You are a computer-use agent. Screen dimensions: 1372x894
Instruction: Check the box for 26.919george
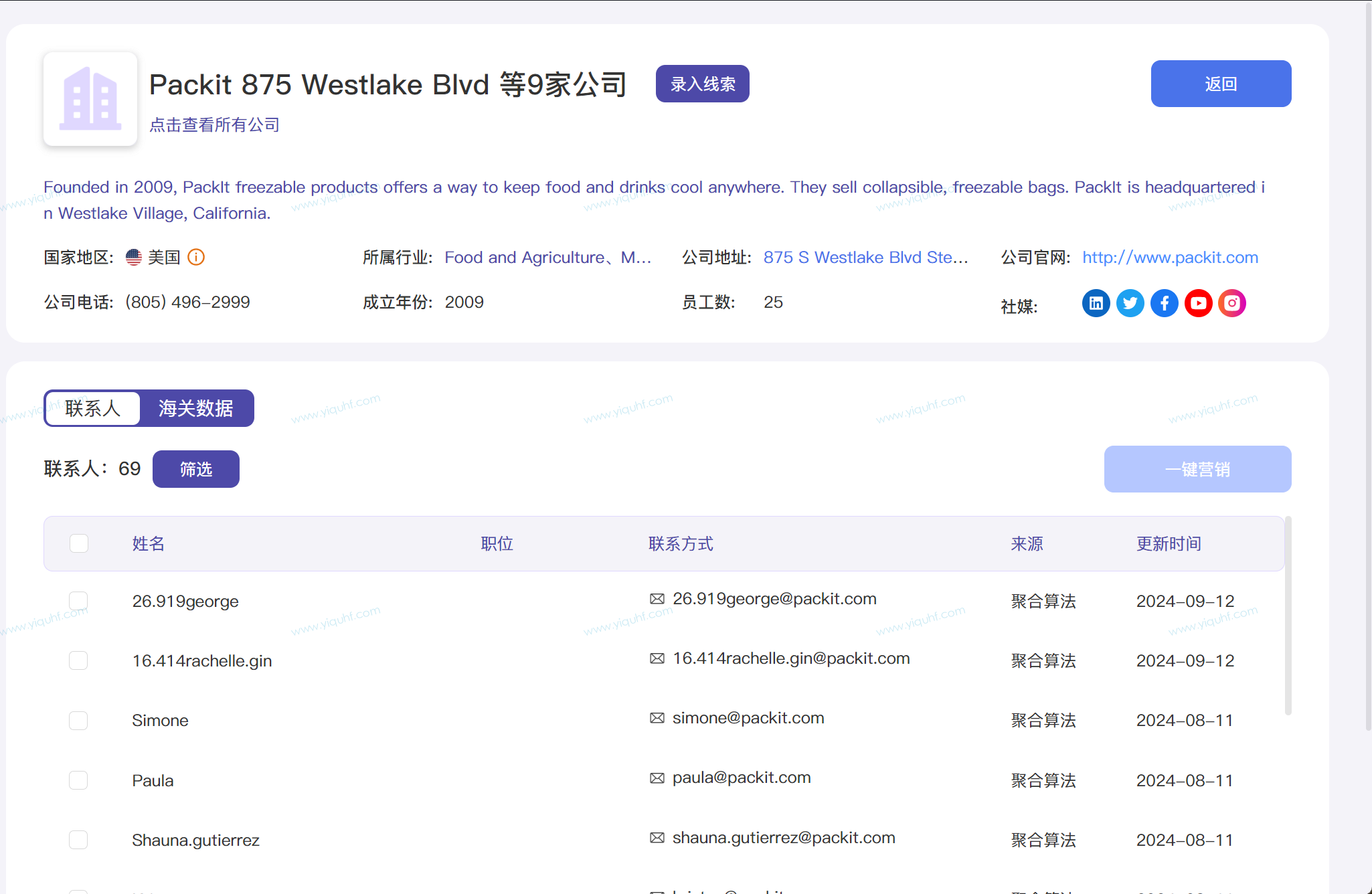[x=78, y=601]
